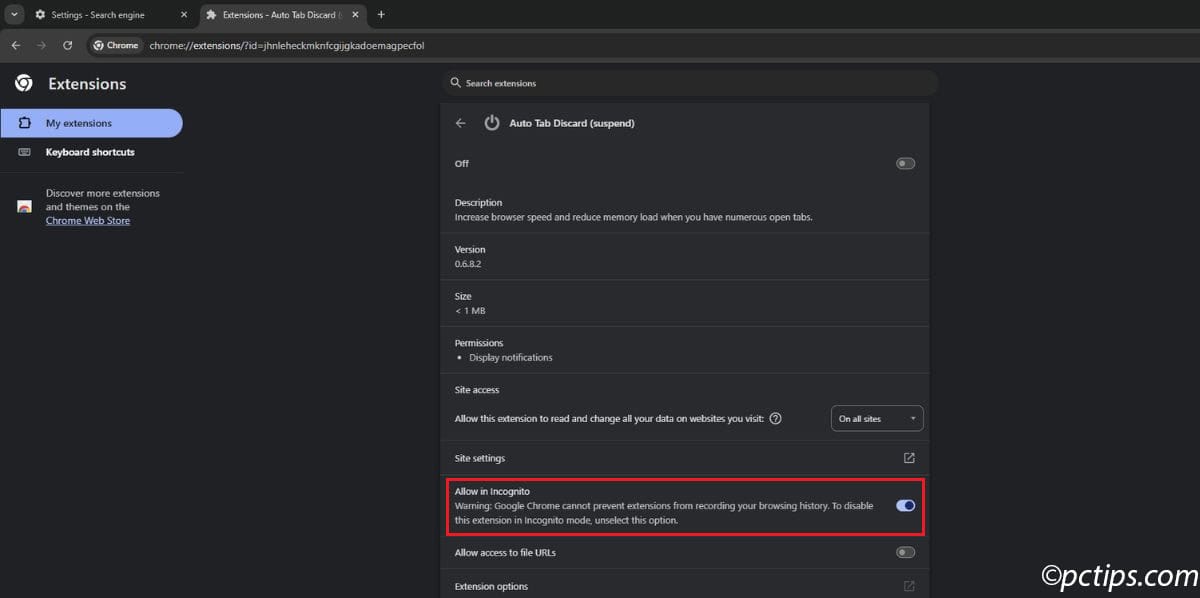
Task: Turn off Allow in Incognito toggle
Action: click(x=905, y=505)
